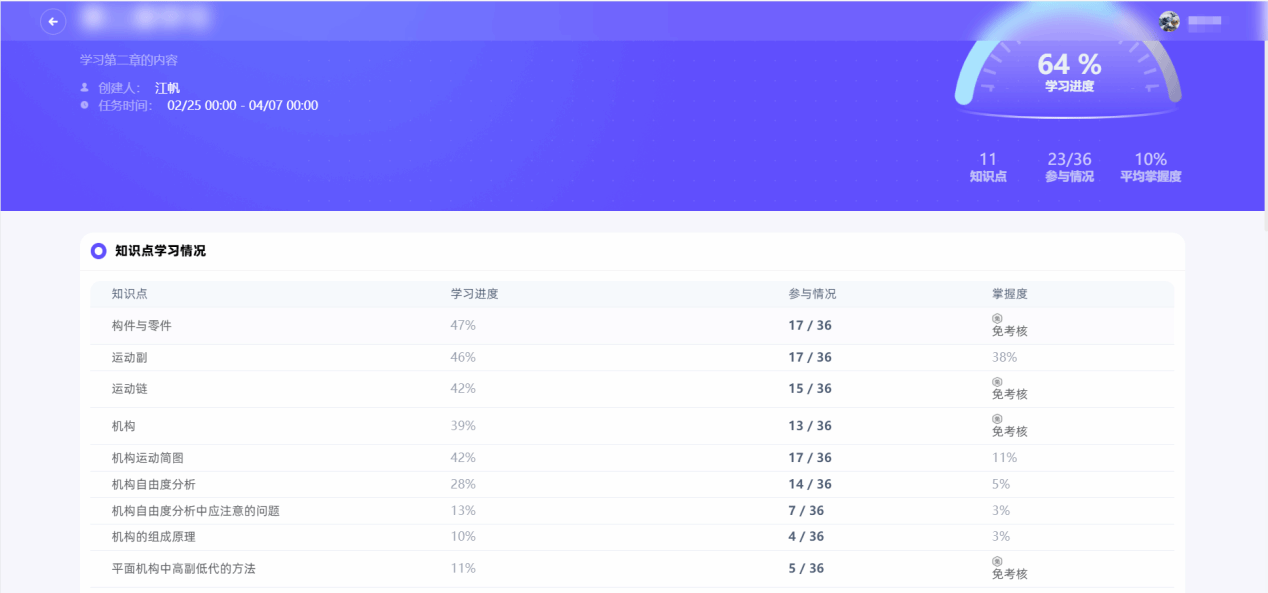Click the 10% 平均掌握度 statistic

[x=1150, y=166]
